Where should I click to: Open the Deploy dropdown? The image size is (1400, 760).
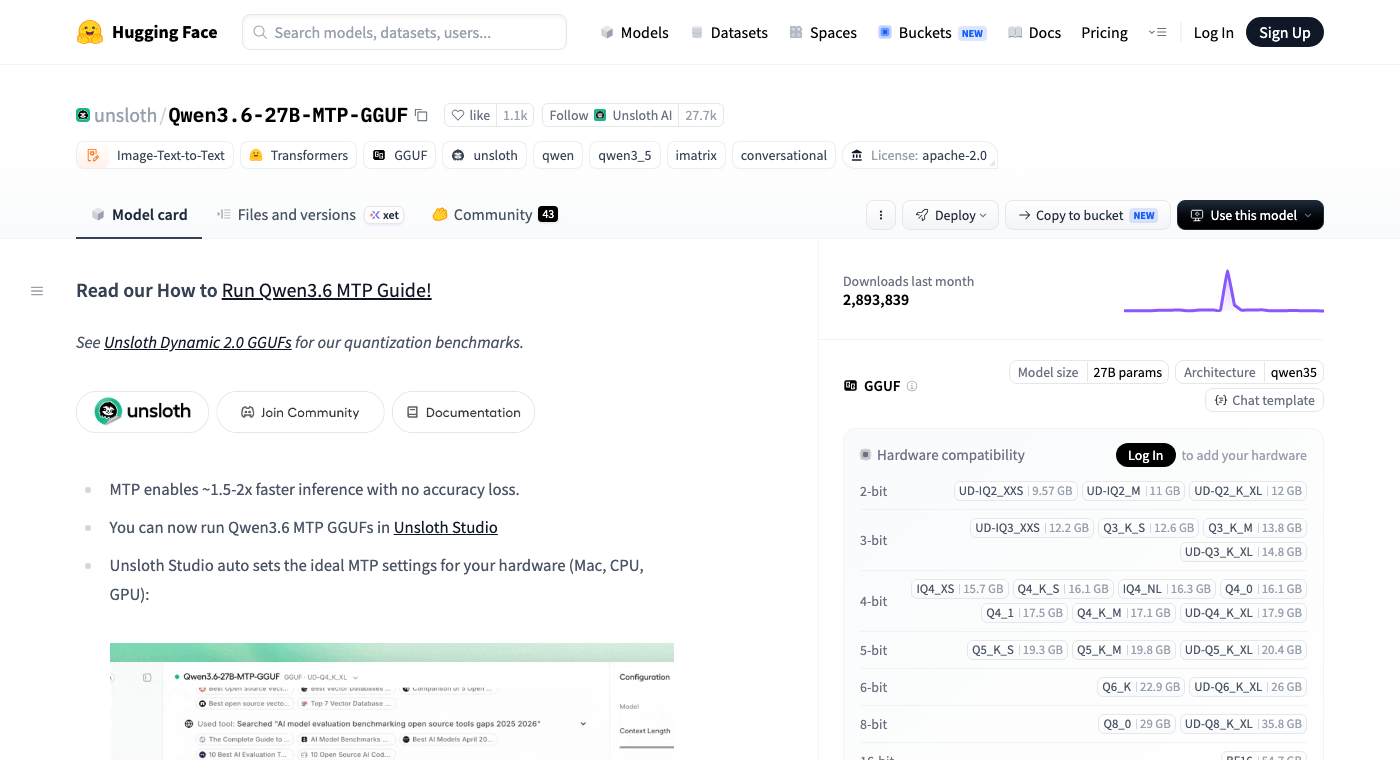[x=950, y=215]
